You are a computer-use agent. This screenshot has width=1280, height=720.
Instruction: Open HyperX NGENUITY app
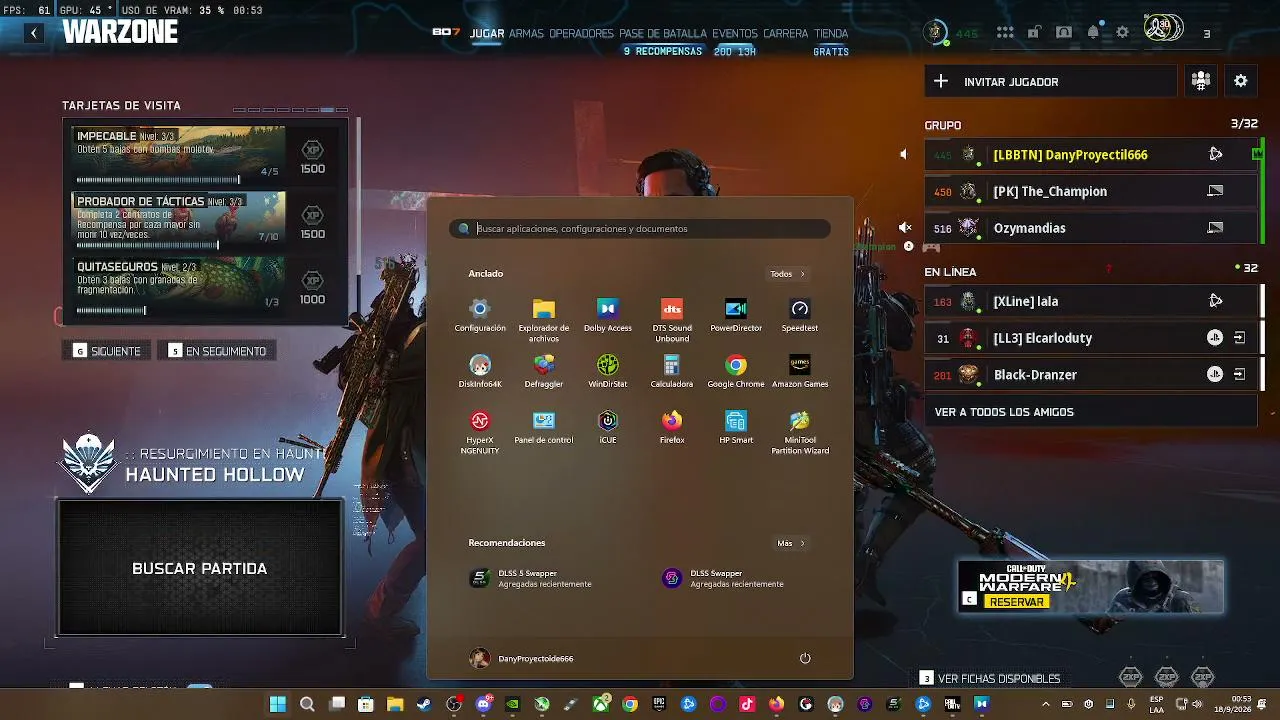[480, 432]
